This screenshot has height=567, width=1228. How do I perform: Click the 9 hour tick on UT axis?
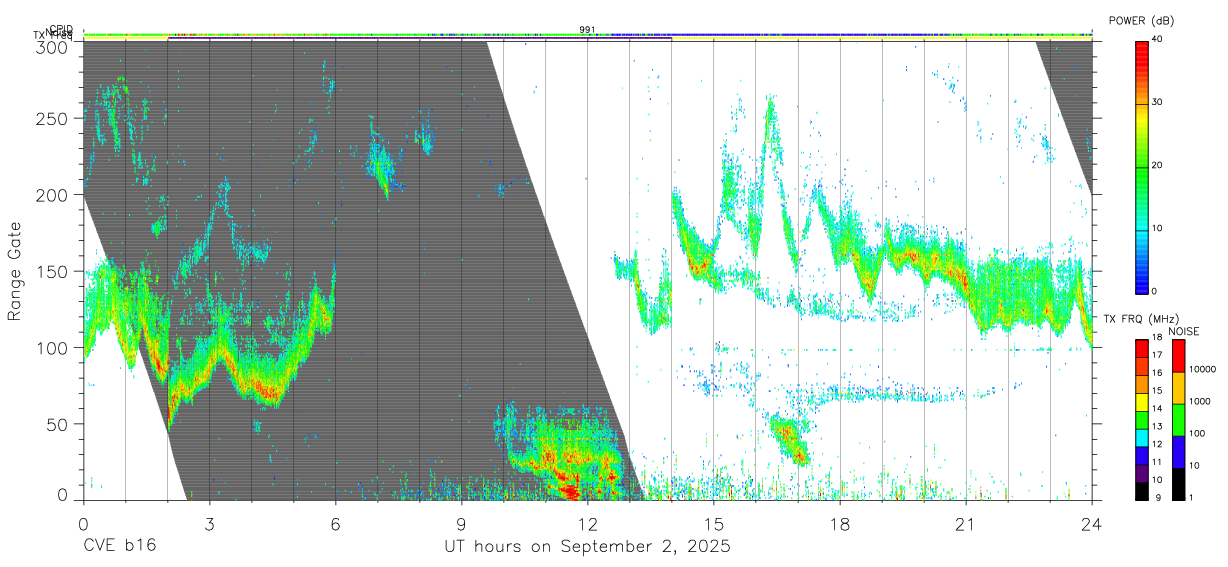461,524
